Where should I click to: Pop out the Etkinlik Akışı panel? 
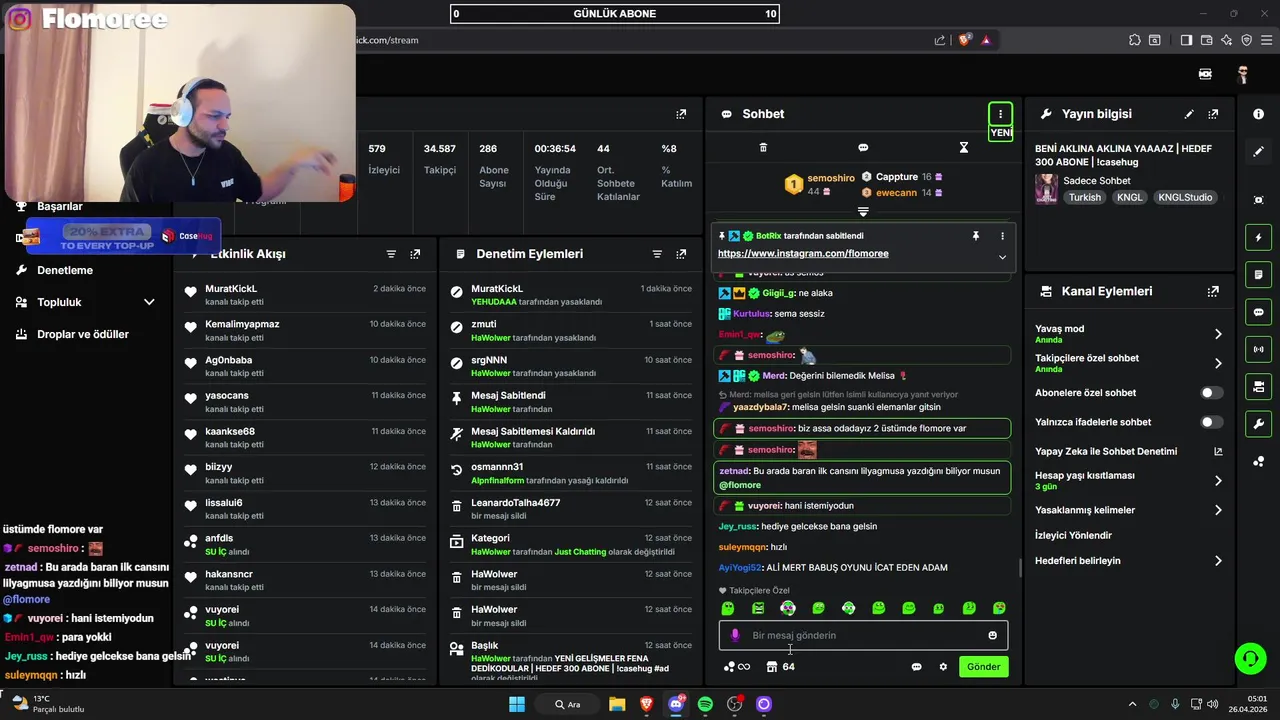(x=415, y=254)
